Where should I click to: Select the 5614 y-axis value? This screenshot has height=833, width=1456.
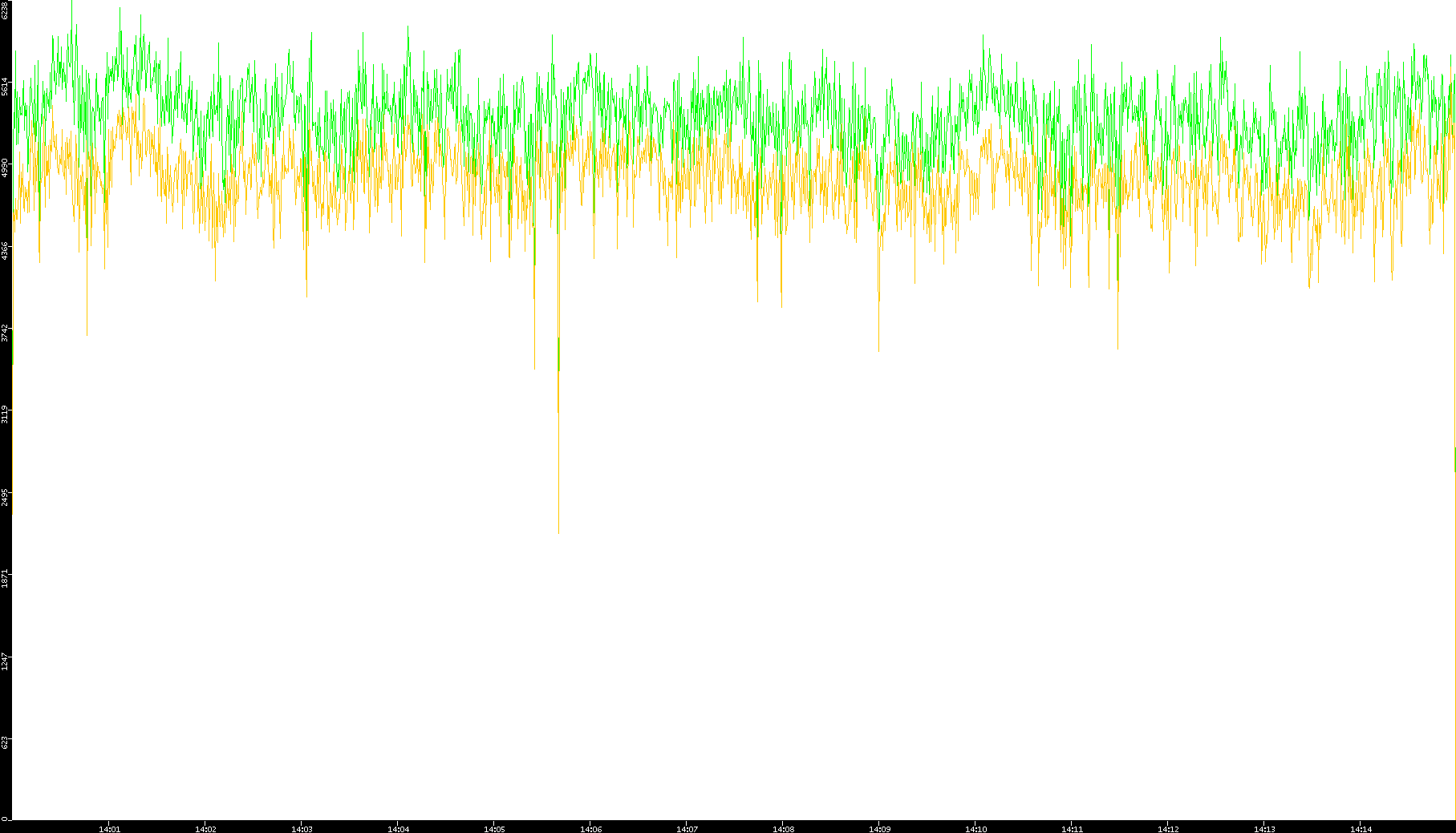pyautogui.click(x=6, y=86)
